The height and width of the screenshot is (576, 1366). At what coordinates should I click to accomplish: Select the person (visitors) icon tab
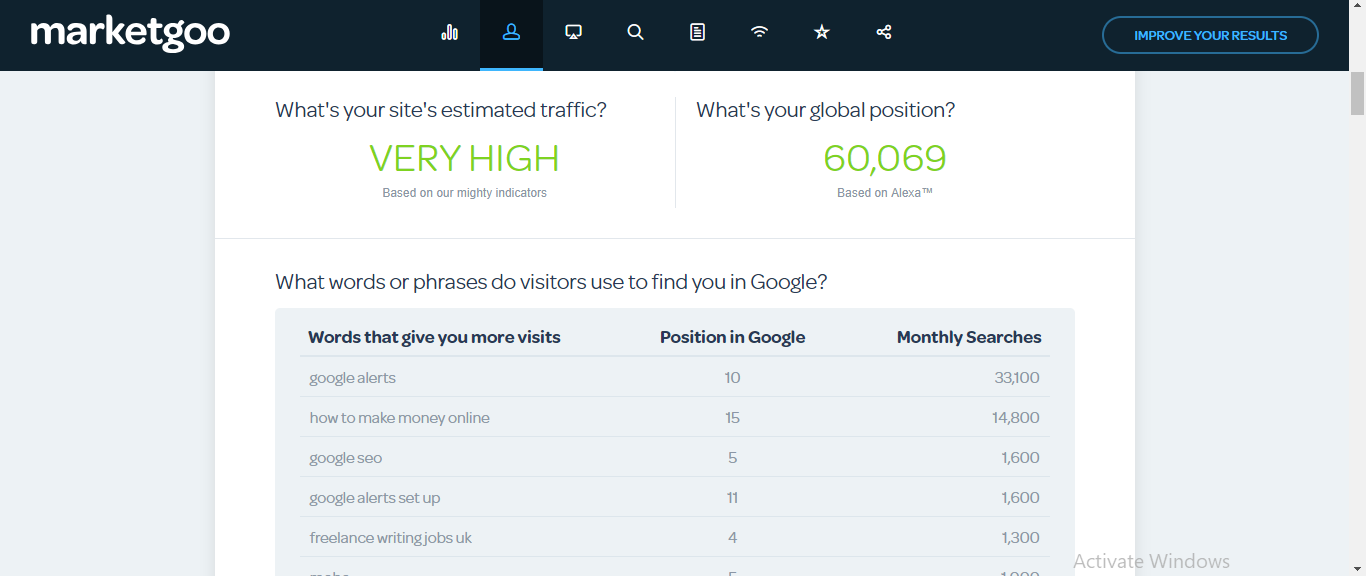pos(511,33)
